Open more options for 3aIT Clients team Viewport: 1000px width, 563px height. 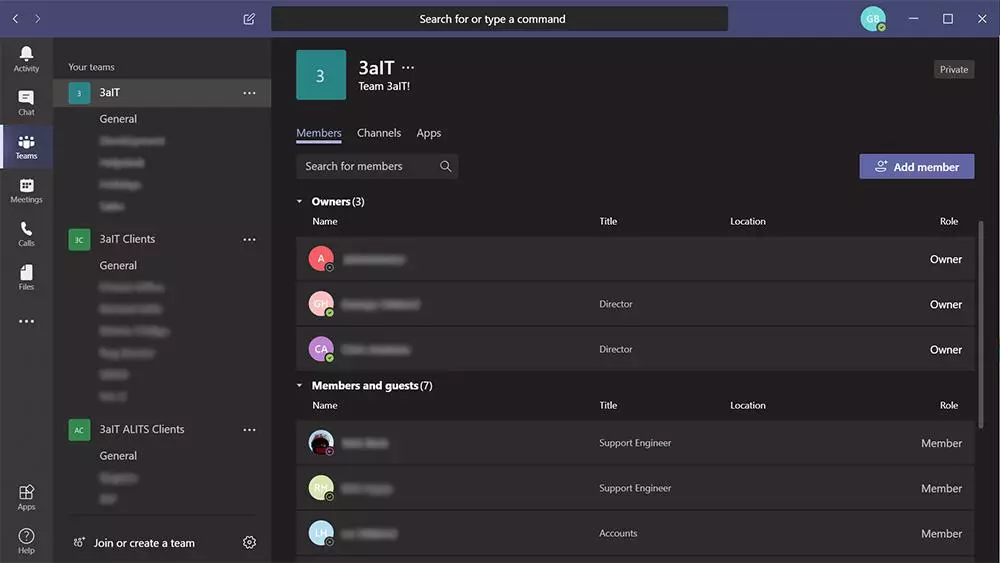coord(249,240)
